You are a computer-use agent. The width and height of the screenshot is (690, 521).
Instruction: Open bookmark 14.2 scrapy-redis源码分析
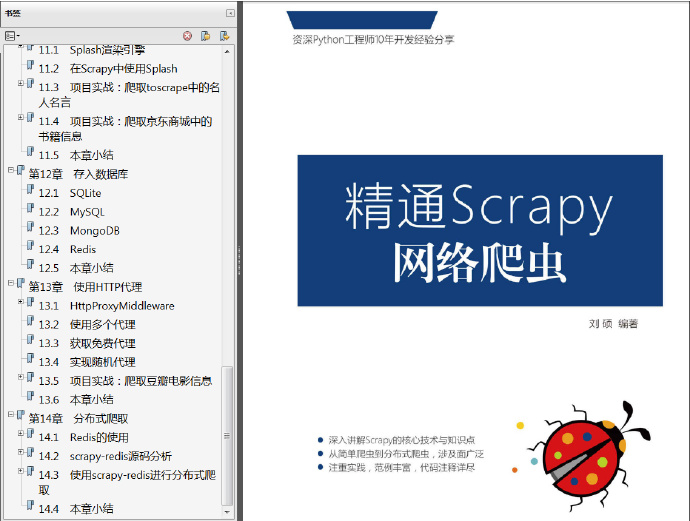coord(105,456)
